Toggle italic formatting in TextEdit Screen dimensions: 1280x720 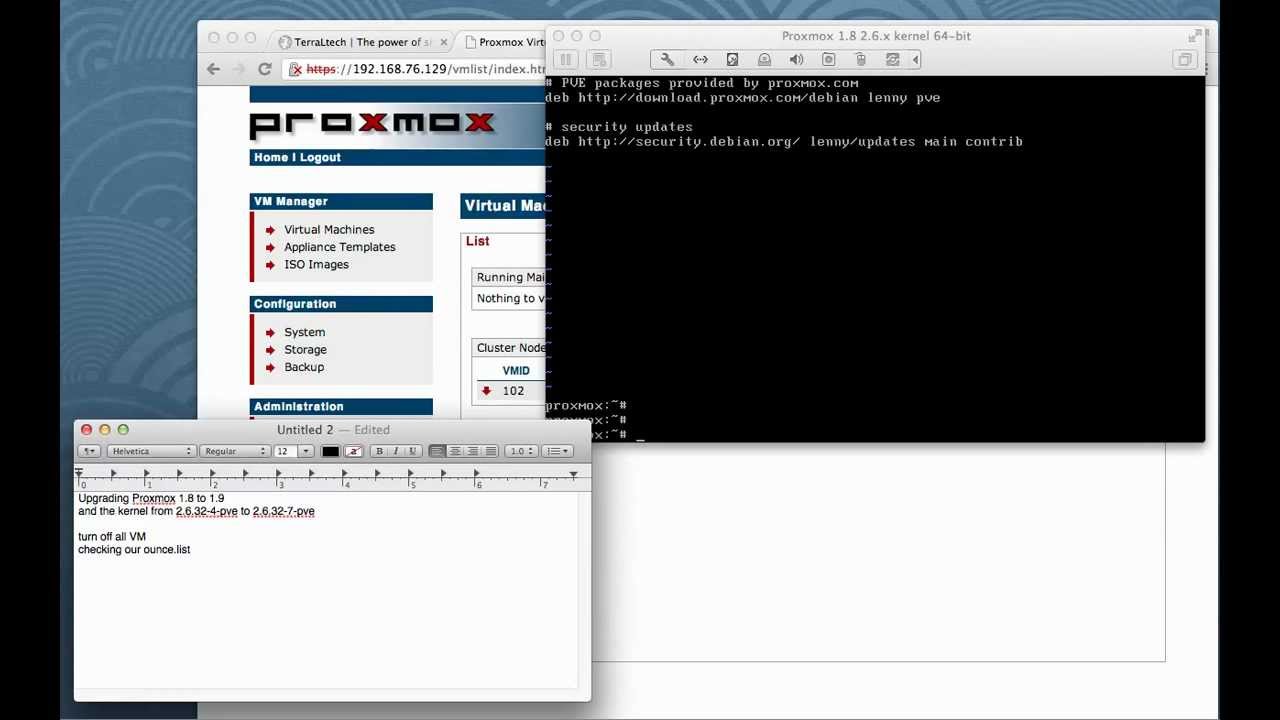396,451
